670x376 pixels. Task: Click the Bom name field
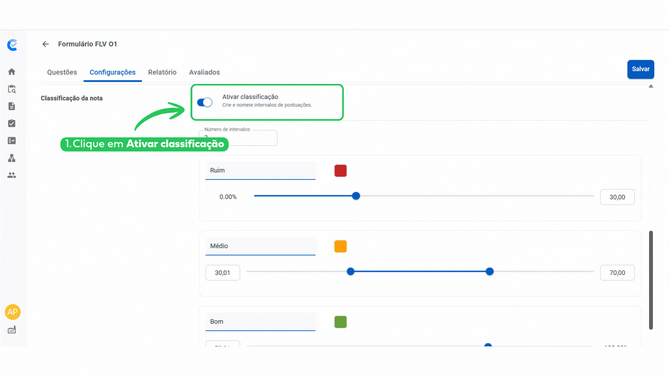[x=261, y=322]
